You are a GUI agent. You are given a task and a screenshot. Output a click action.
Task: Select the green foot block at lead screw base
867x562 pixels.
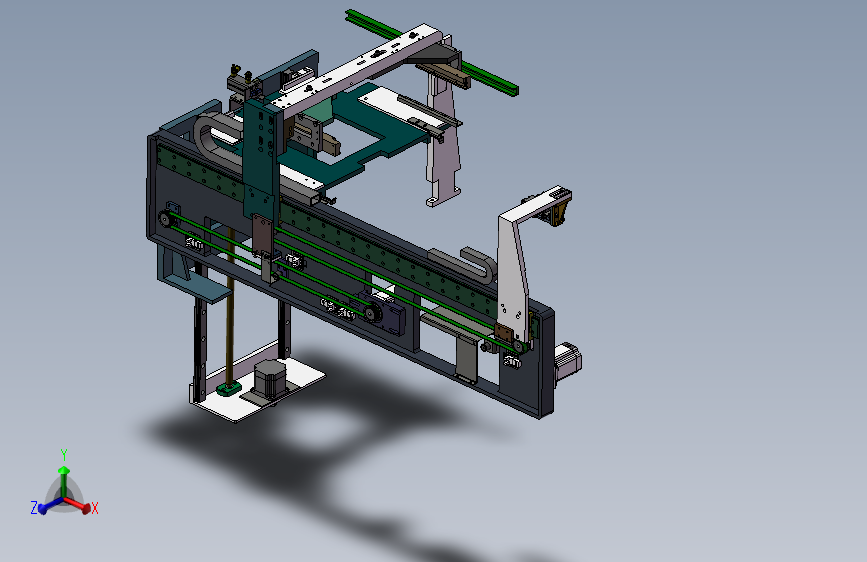[228, 388]
